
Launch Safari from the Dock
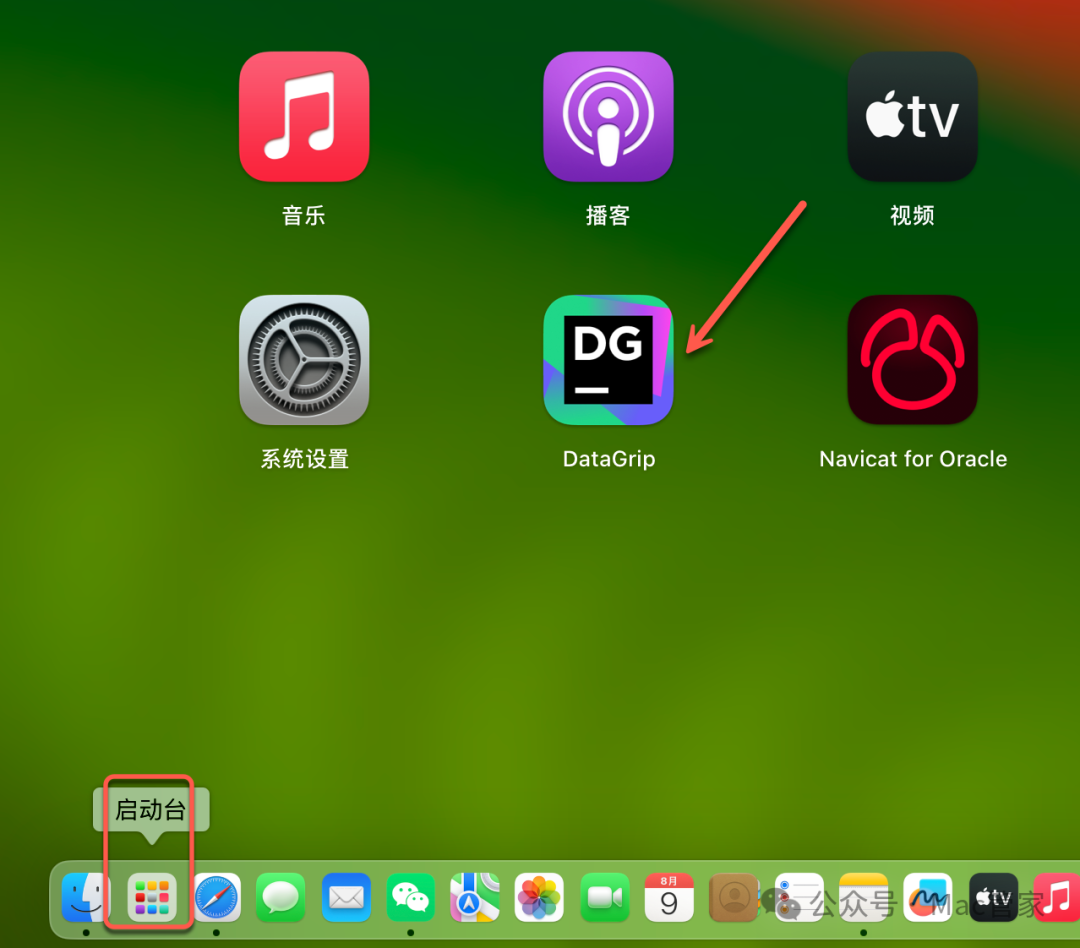216,897
